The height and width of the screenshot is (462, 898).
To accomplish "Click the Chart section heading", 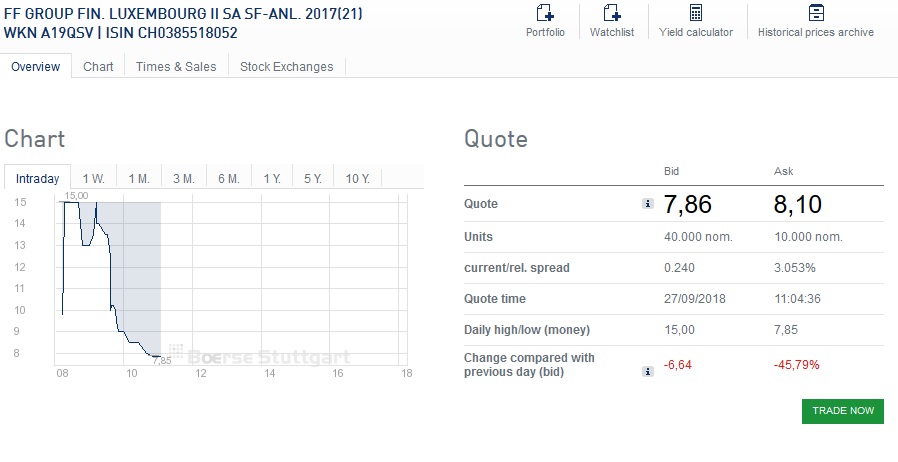I will (x=34, y=139).
